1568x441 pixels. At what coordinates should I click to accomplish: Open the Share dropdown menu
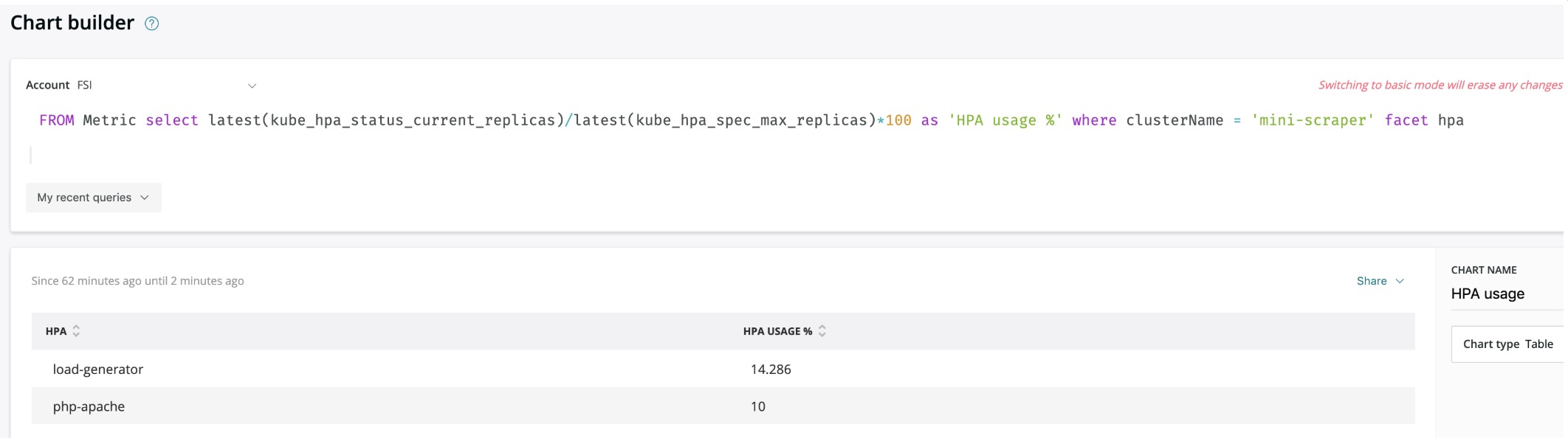click(1380, 281)
